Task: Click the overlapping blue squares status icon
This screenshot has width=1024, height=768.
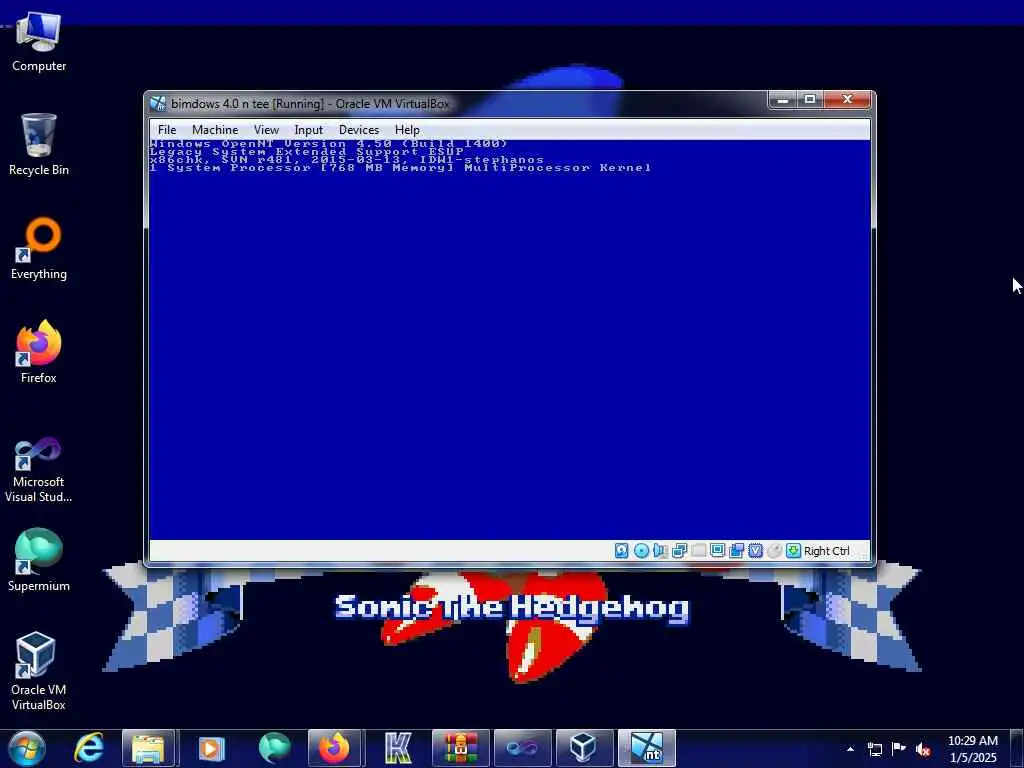Action: click(x=736, y=551)
